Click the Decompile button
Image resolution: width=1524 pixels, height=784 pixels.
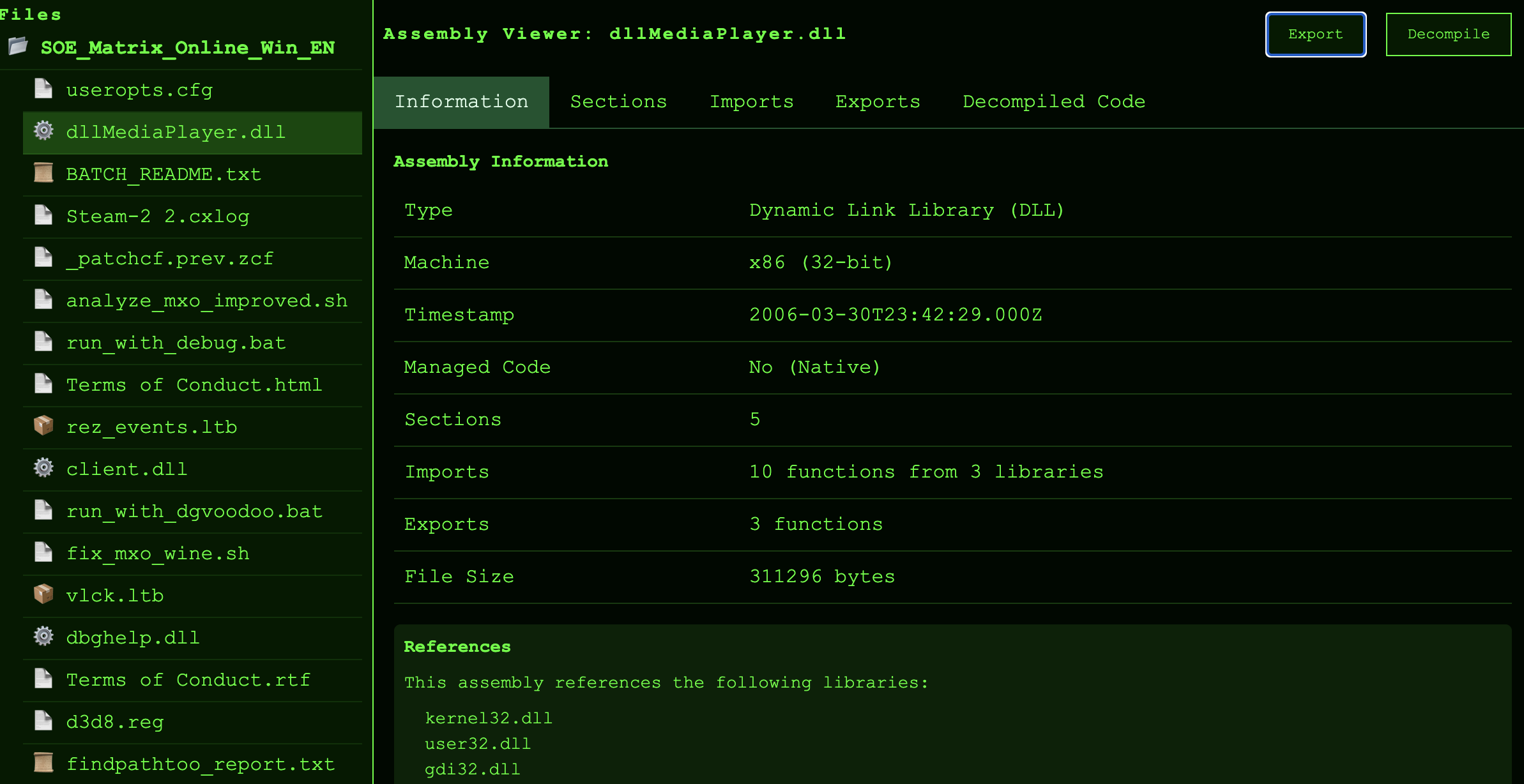(x=1448, y=34)
